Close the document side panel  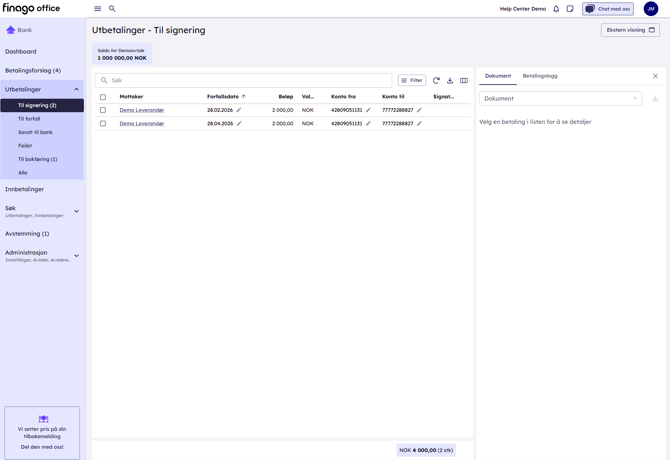pos(655,76)
